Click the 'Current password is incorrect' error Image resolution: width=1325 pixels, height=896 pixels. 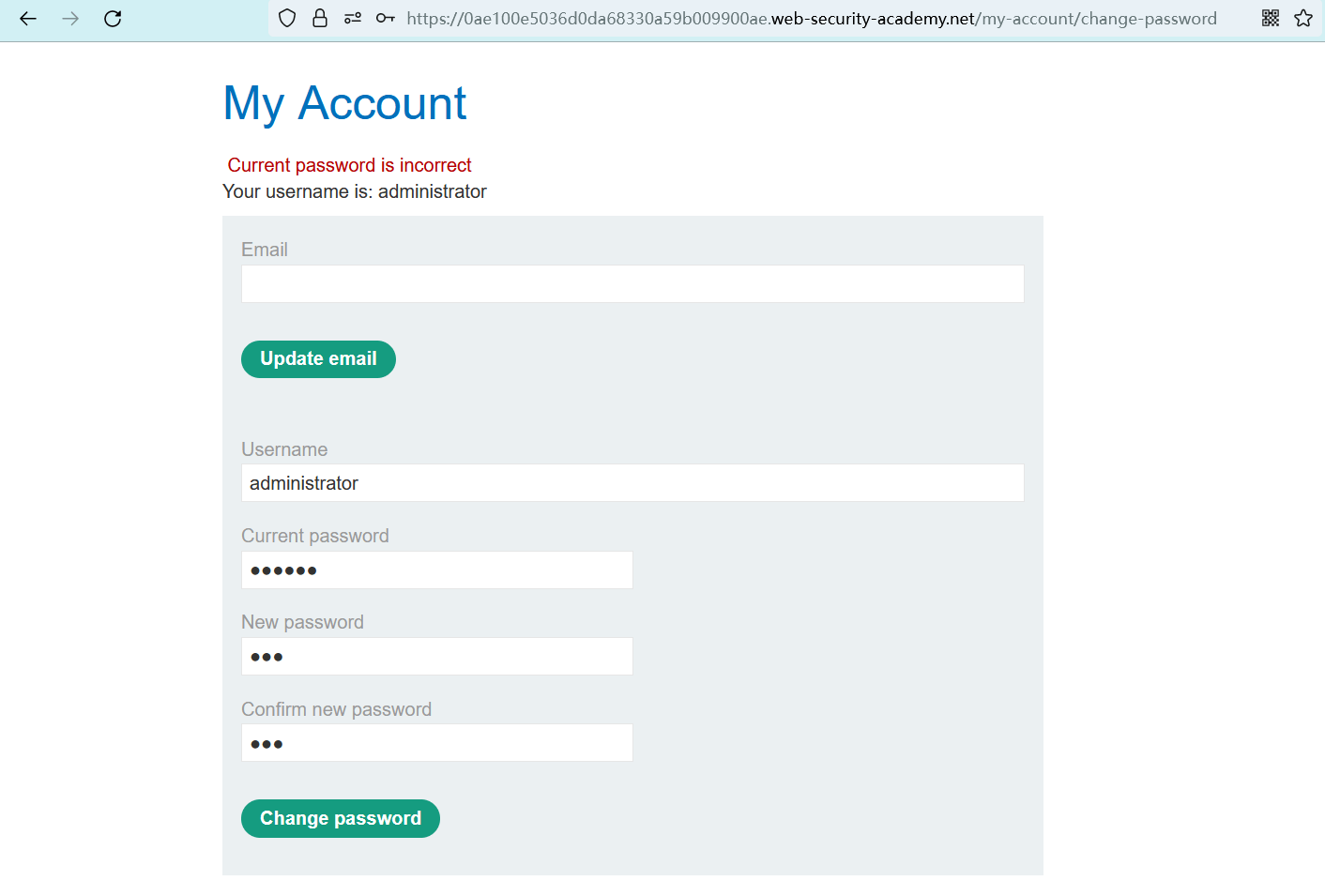pos(349,165)
